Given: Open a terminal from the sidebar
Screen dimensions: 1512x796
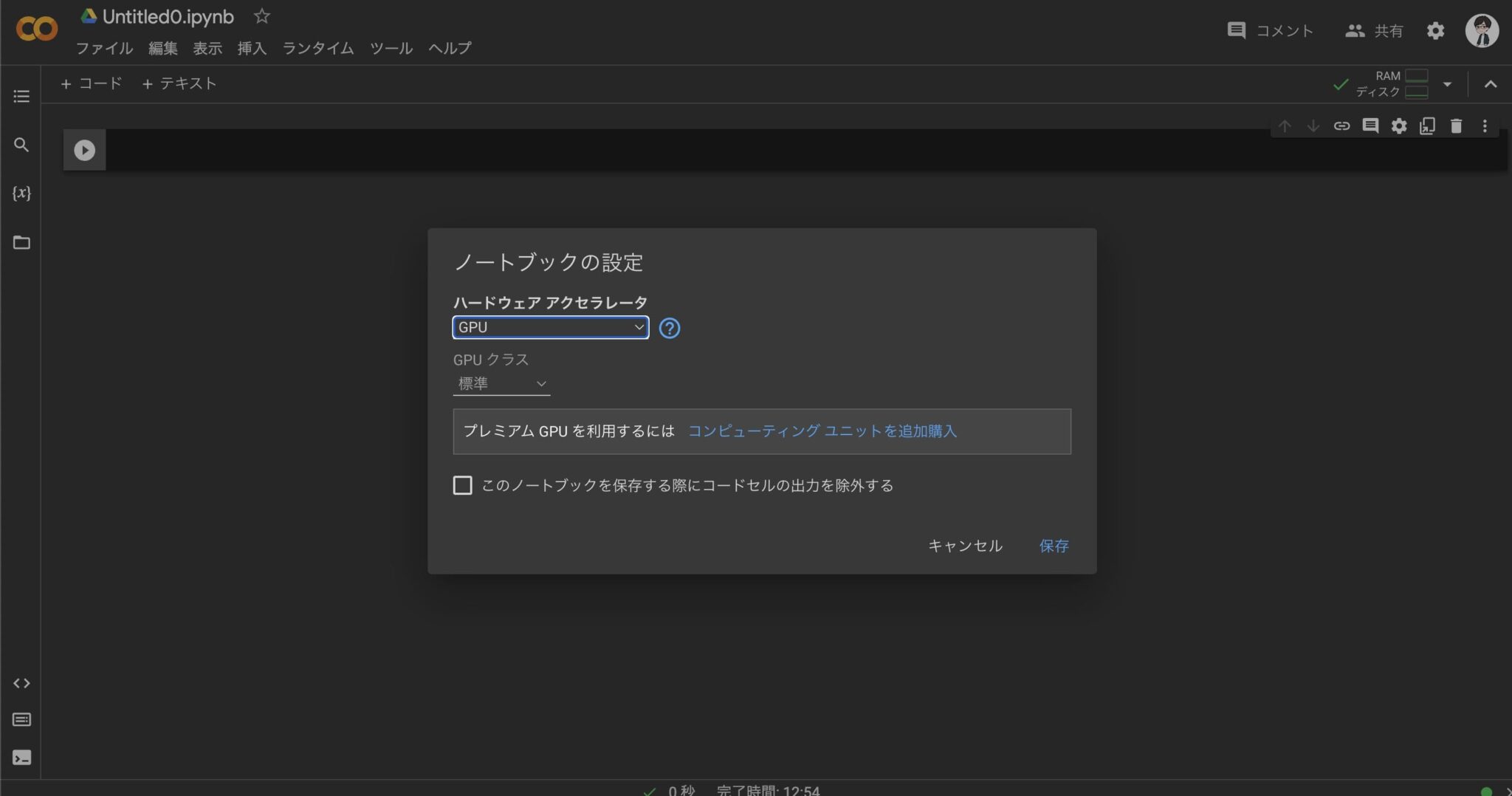Looking at the screenshot, I should coord(21,757).
